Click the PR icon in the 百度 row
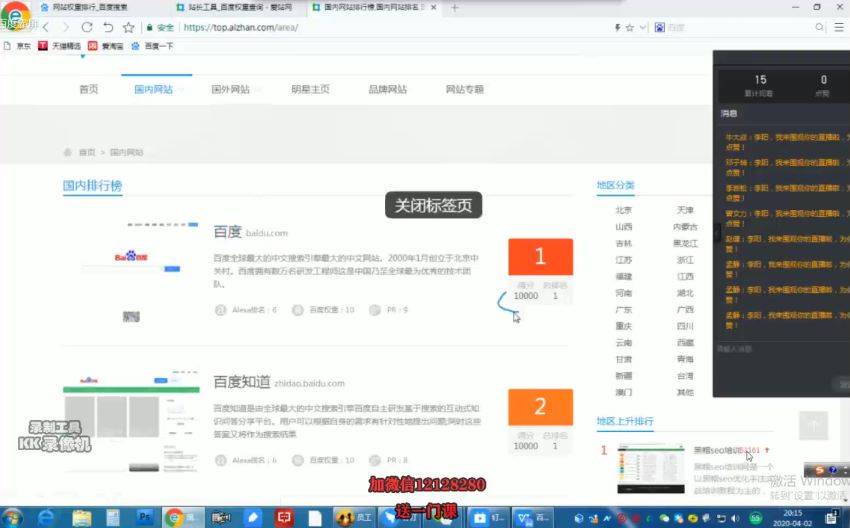The width and height of the screenshot is (850, 528). pos(375,310)
